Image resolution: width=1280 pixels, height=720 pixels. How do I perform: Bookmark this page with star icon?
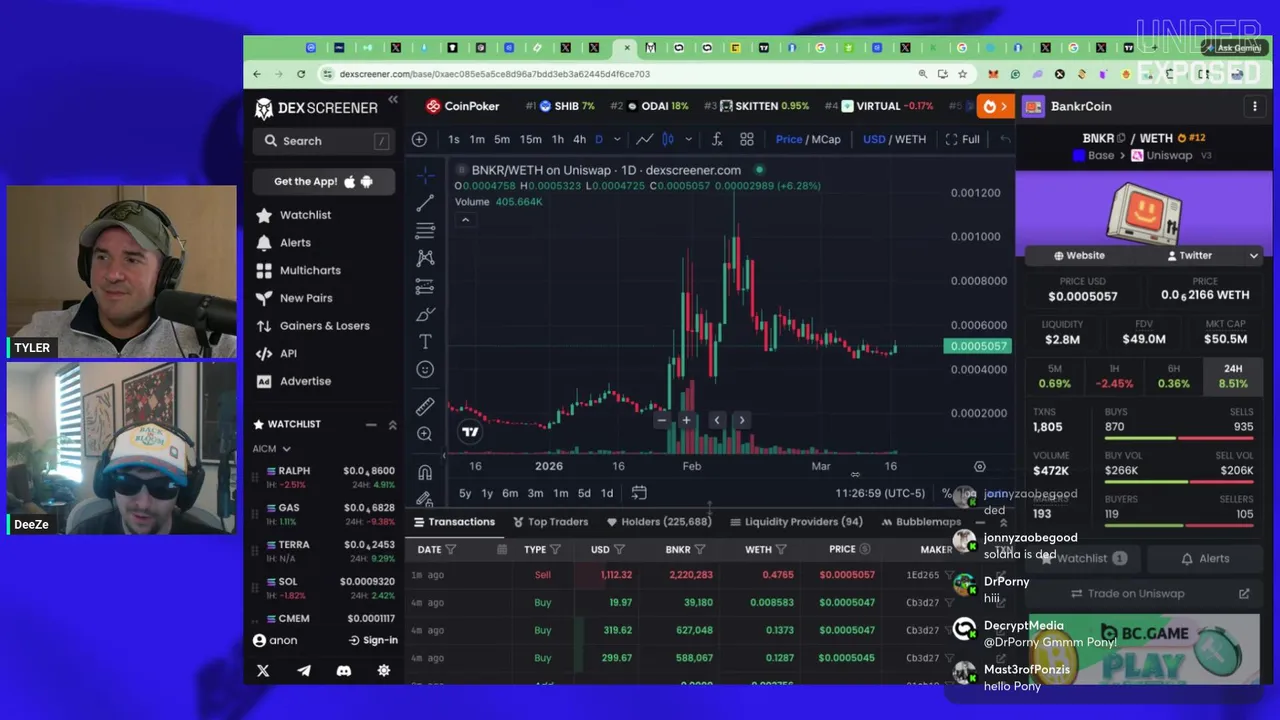coord(962,74)
